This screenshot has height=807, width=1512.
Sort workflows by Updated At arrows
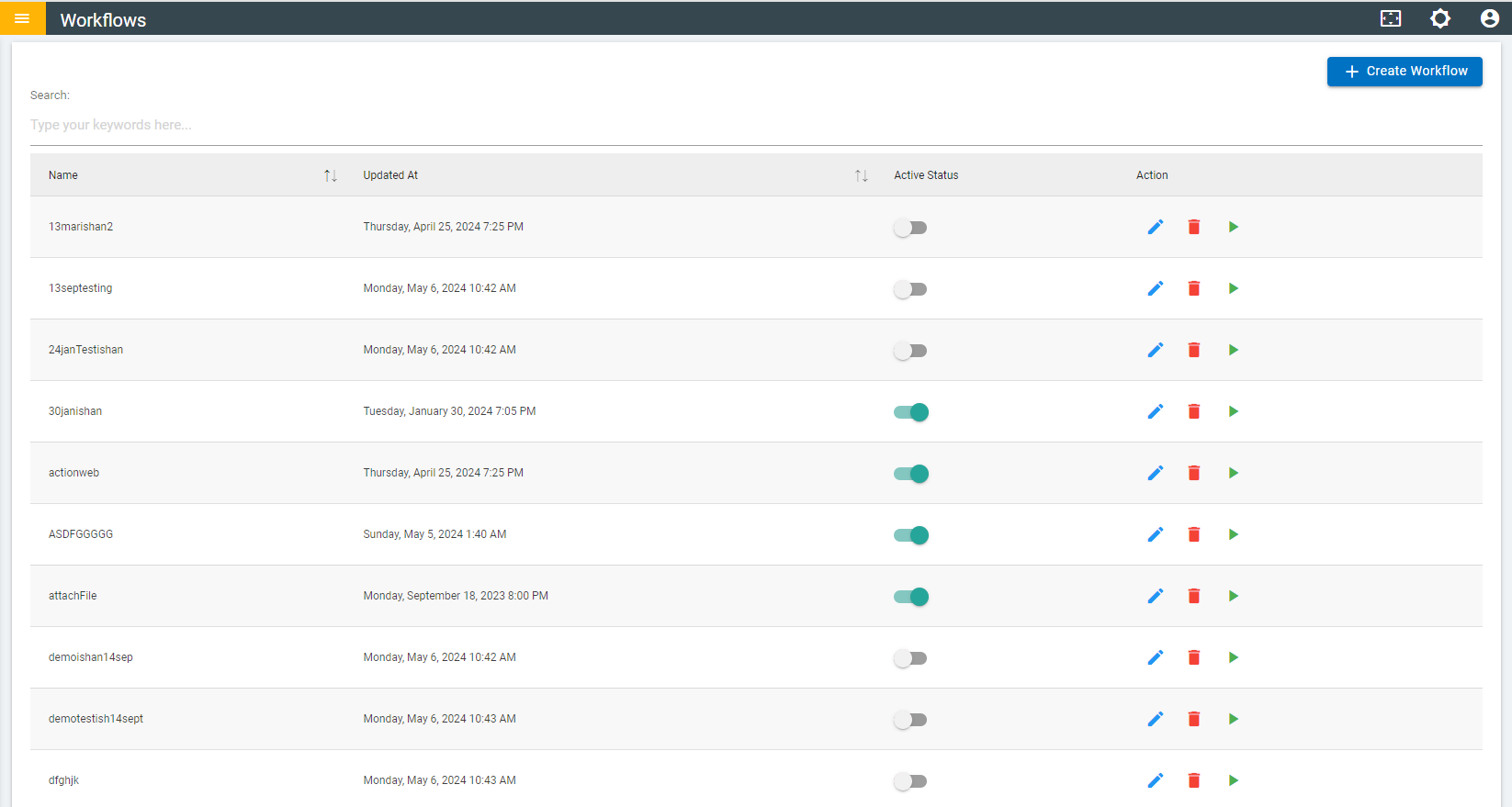pos(862,175)
